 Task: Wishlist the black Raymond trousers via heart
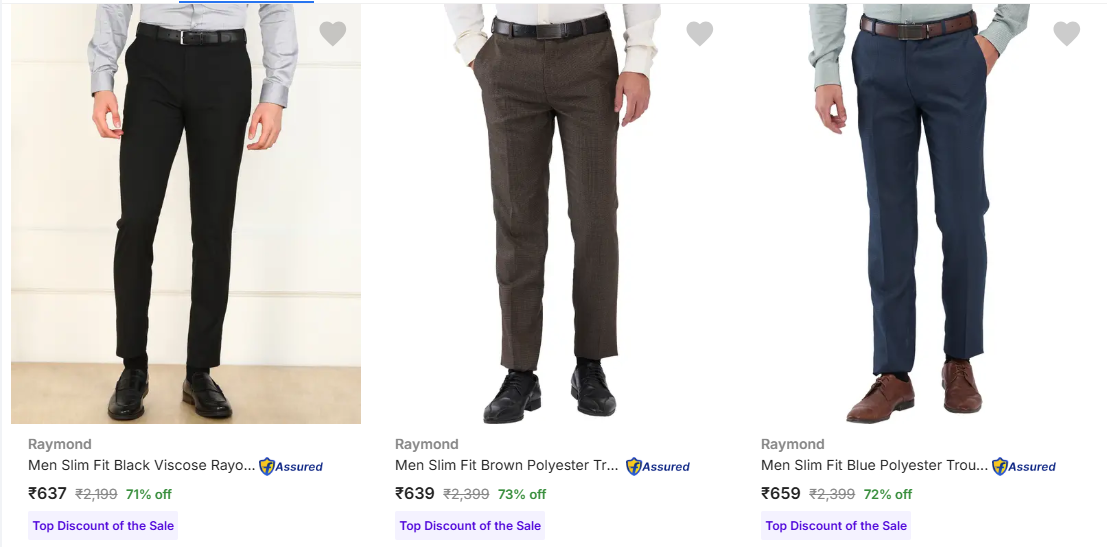333,34
